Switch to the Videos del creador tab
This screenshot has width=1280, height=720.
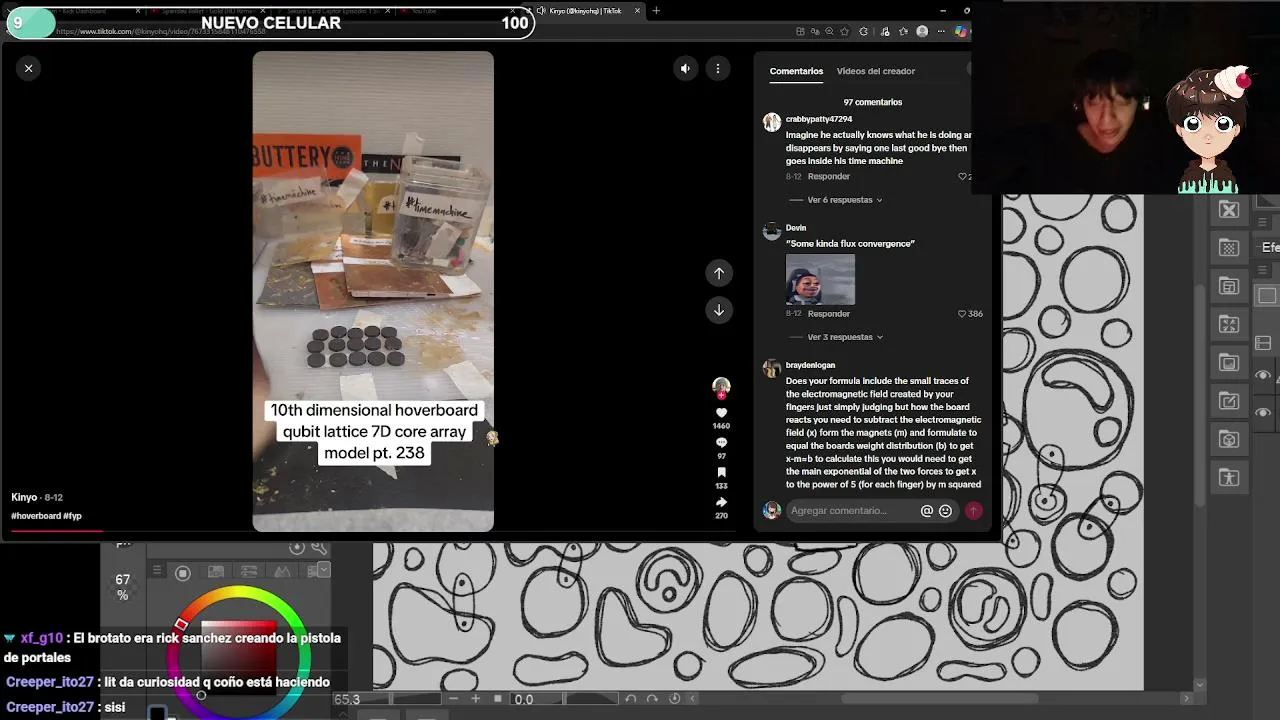click(876, 71)
